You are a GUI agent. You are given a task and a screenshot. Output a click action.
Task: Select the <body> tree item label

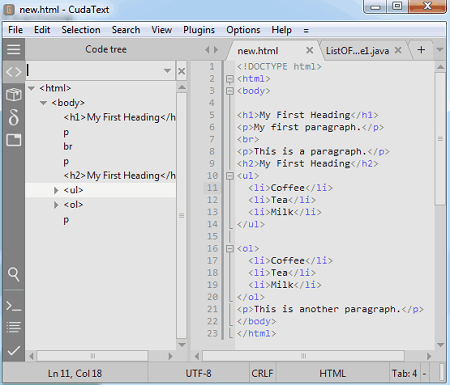tap(68, 103)
